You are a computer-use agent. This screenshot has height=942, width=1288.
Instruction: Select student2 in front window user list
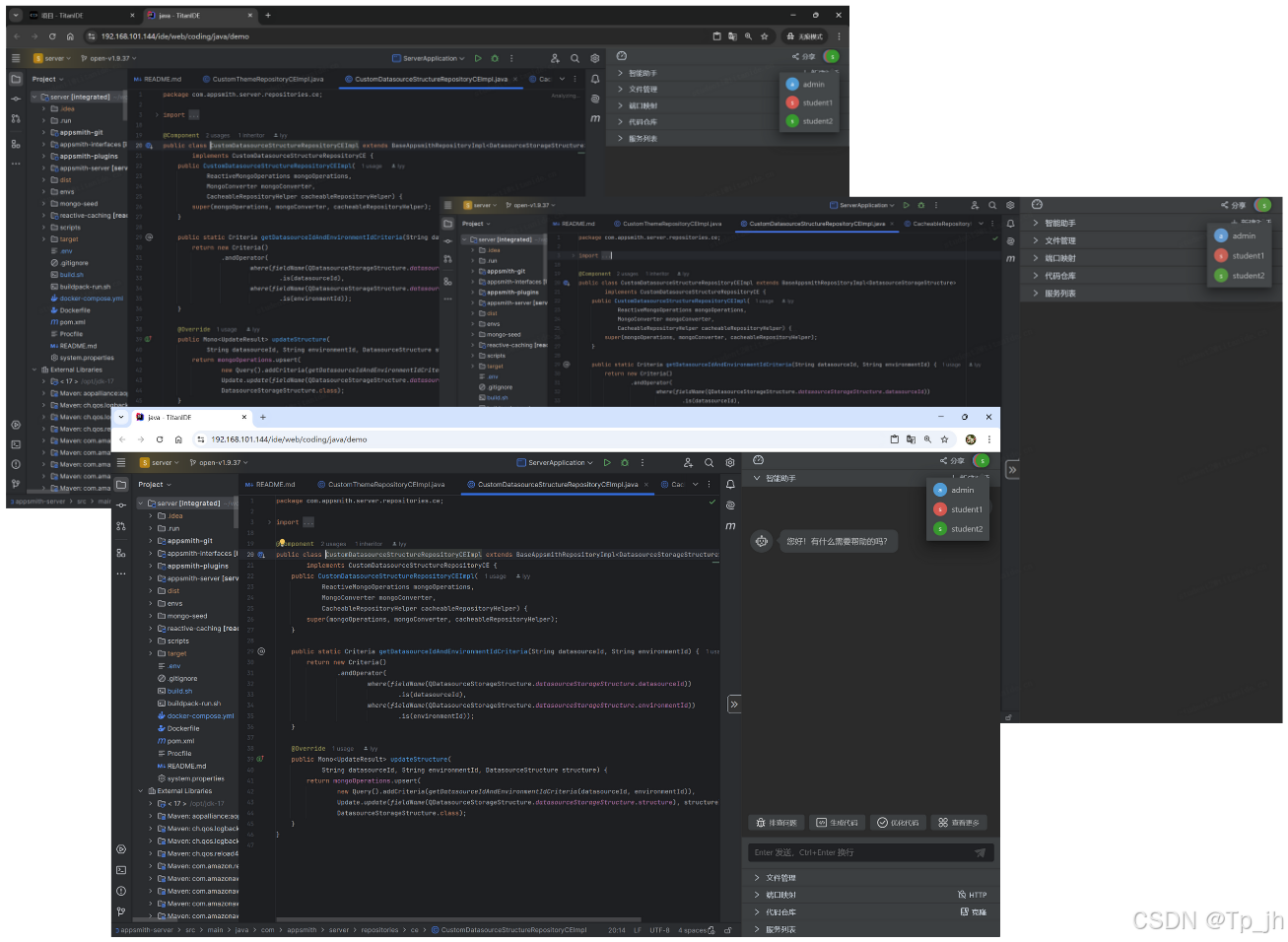point(959,529)
